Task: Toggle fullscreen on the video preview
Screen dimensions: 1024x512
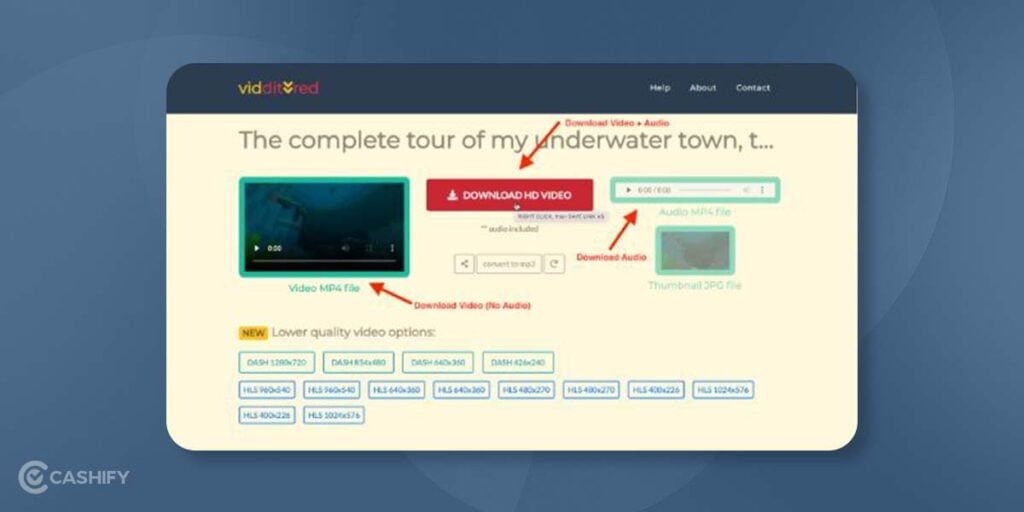Action: click(x=369, y=248)
